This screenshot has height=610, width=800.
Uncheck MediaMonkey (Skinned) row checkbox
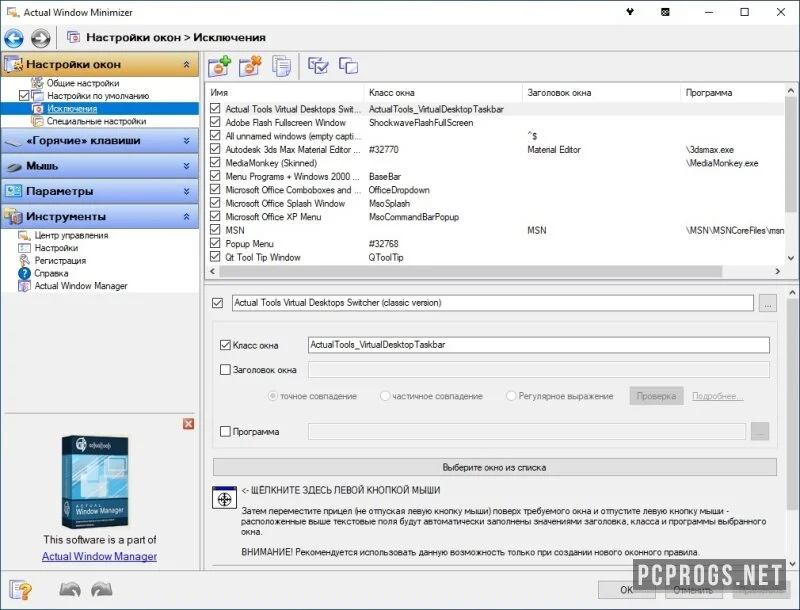click(215, 163)
